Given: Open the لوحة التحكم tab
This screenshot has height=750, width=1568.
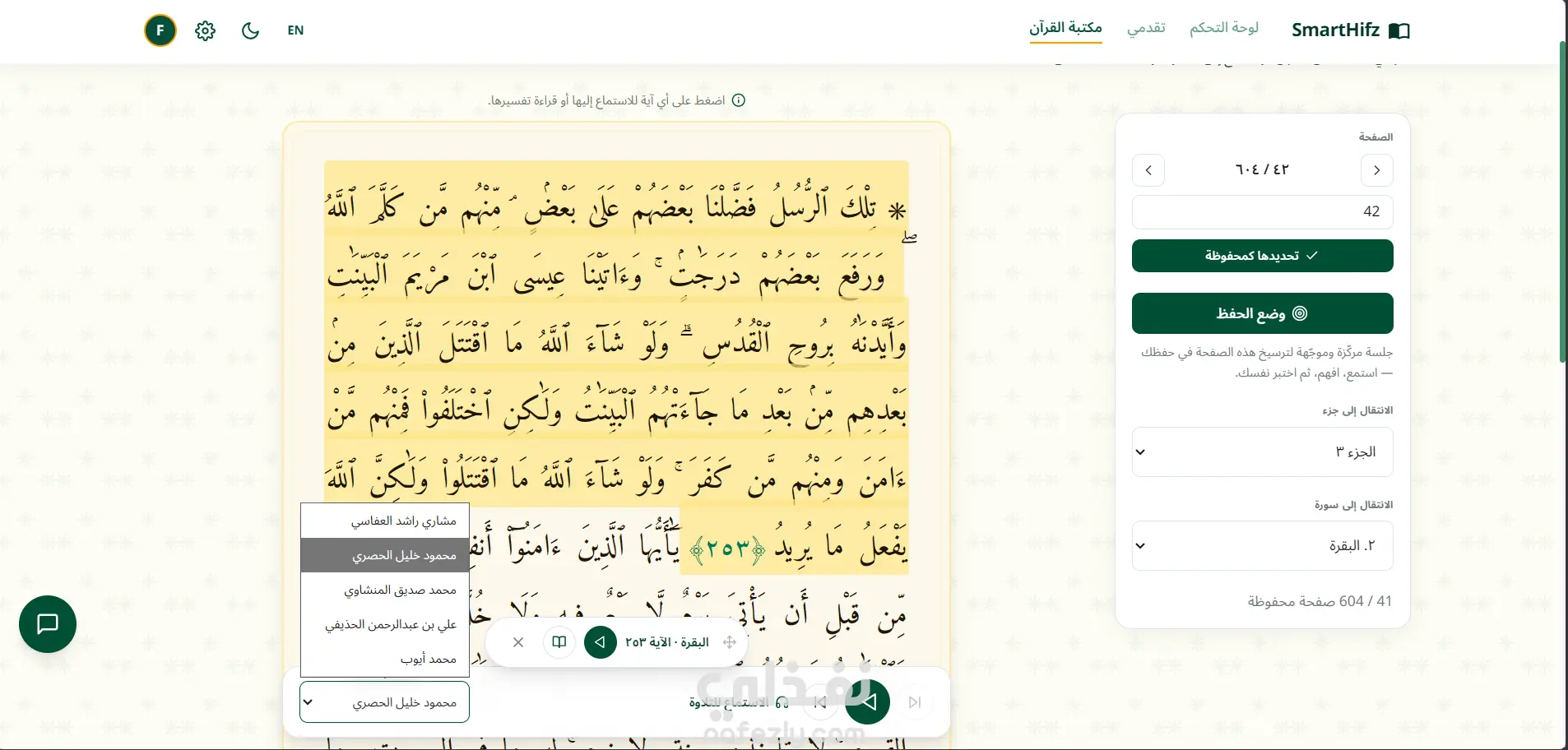Looking at the screenshot, I should pyautogui.click(x=1224, y=28).
